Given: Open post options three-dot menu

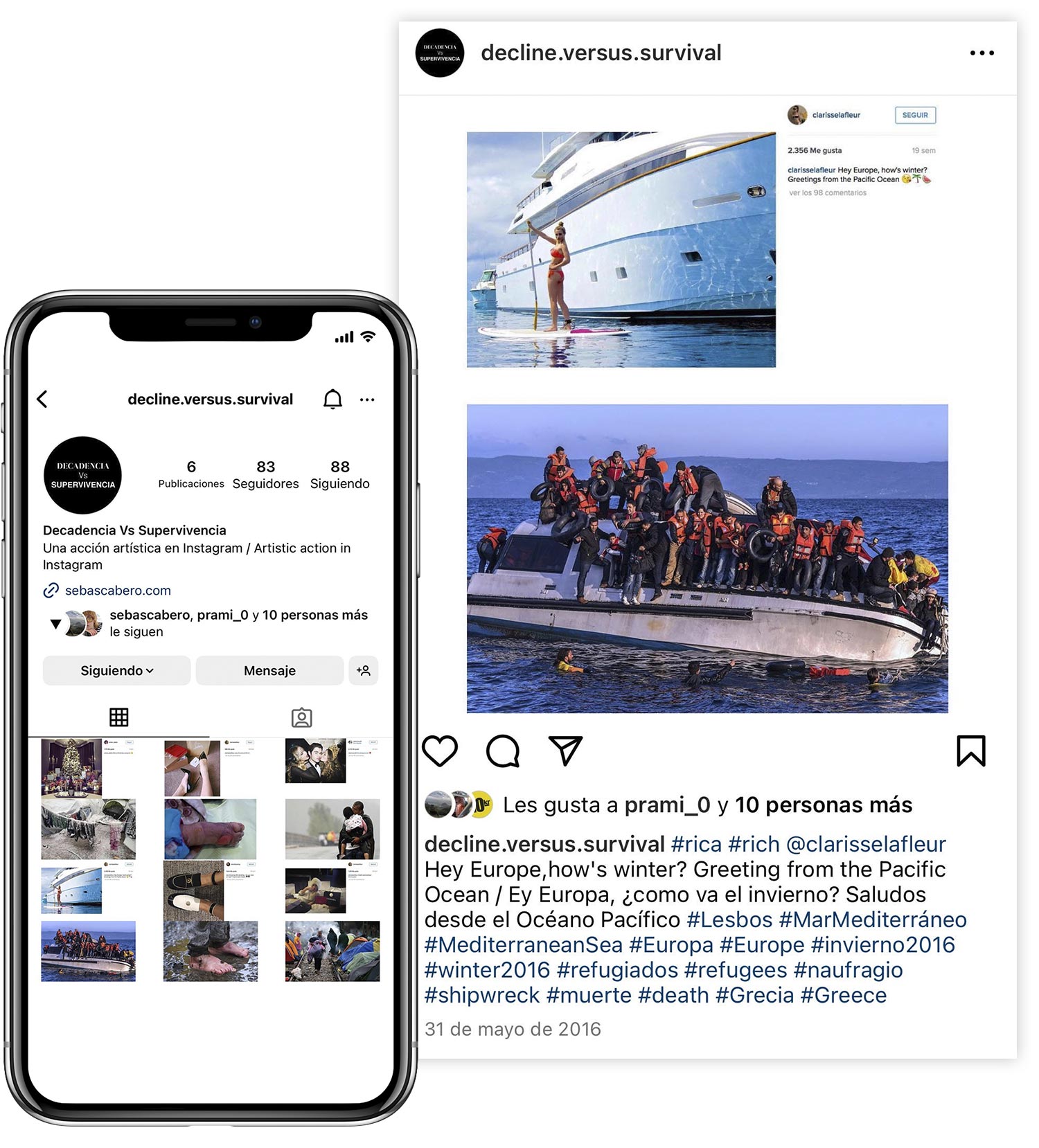Looking at the screenshot, I should pos(982,53).
